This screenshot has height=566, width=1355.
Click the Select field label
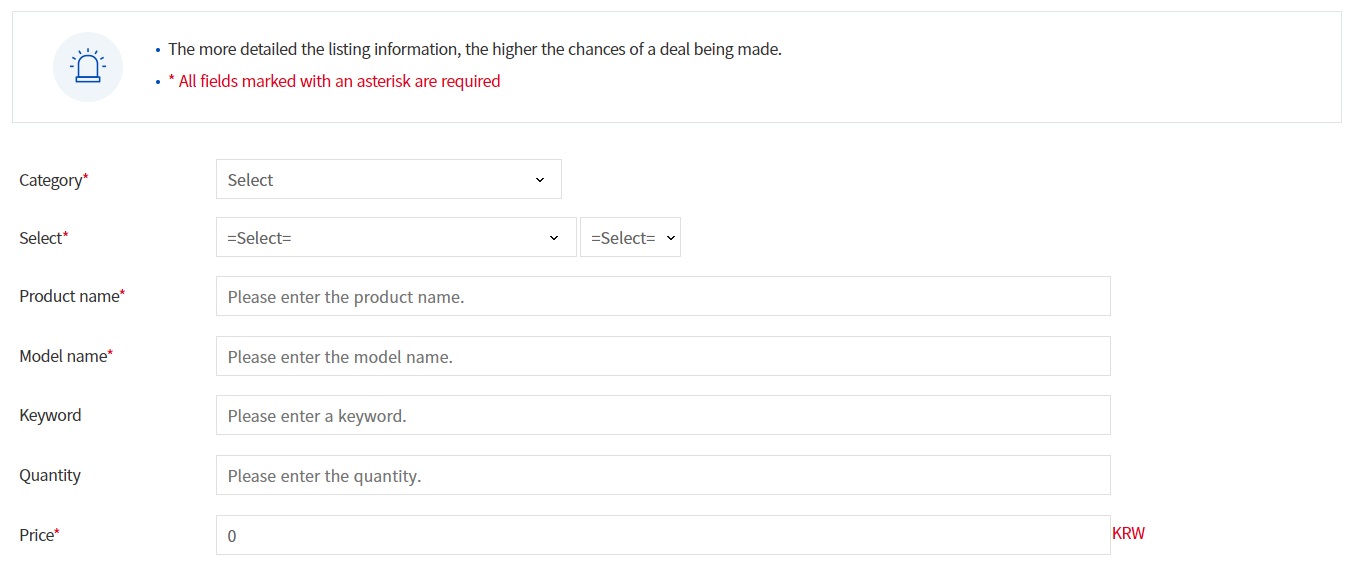coord(41,238)
